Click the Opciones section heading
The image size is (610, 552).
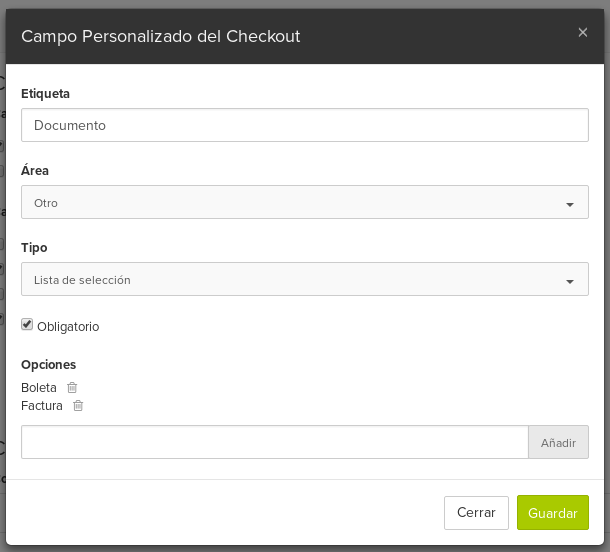(49, 364)
